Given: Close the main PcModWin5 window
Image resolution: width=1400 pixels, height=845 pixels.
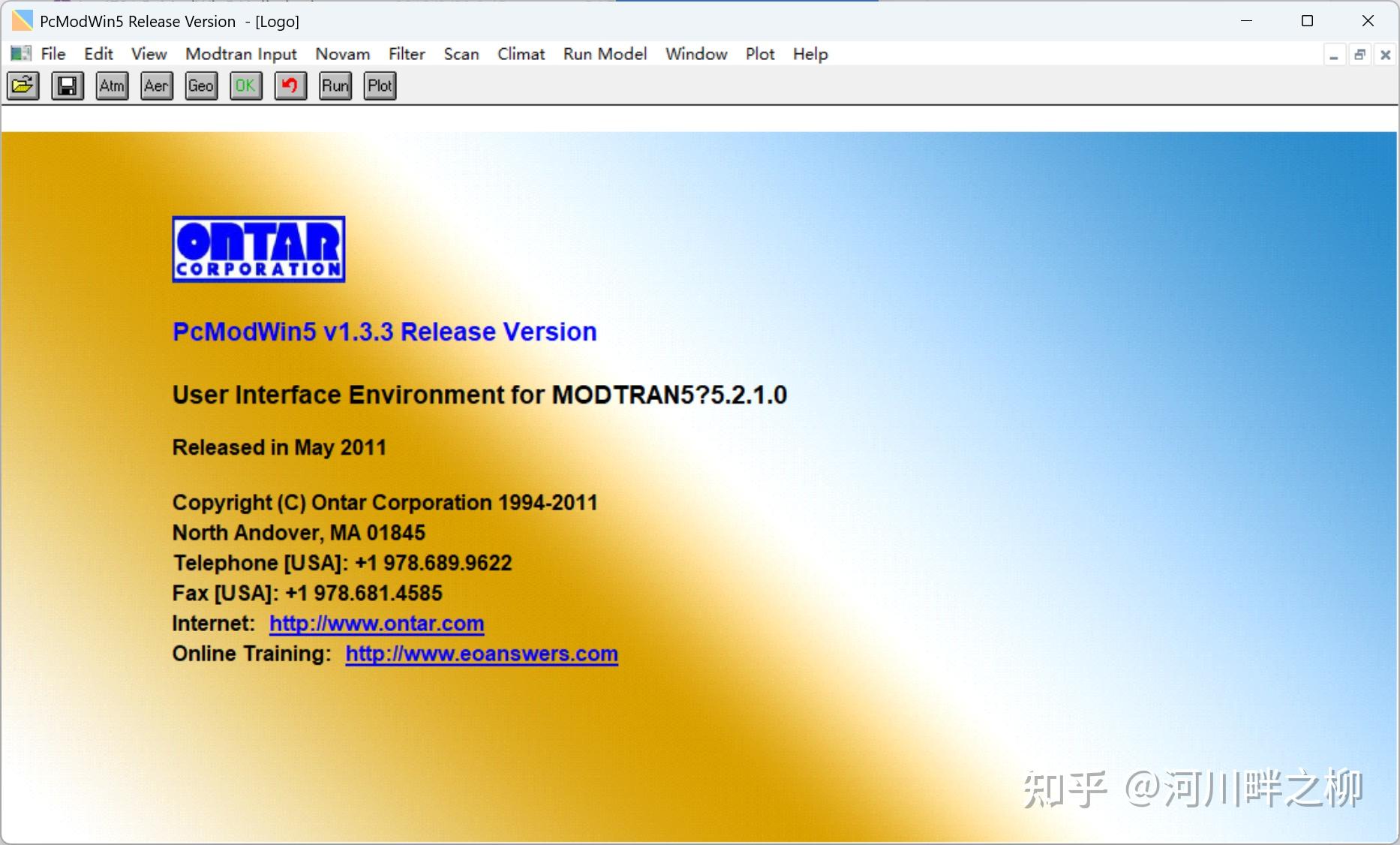Looking at the screenshot, I should click(x=1368, y=21).
